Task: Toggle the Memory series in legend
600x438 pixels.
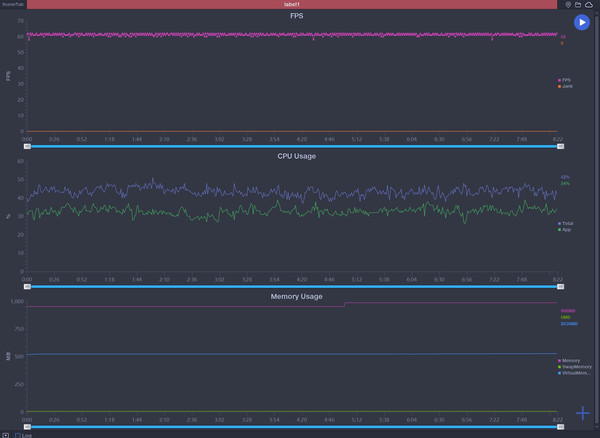Action: click(x=569, y=361)
